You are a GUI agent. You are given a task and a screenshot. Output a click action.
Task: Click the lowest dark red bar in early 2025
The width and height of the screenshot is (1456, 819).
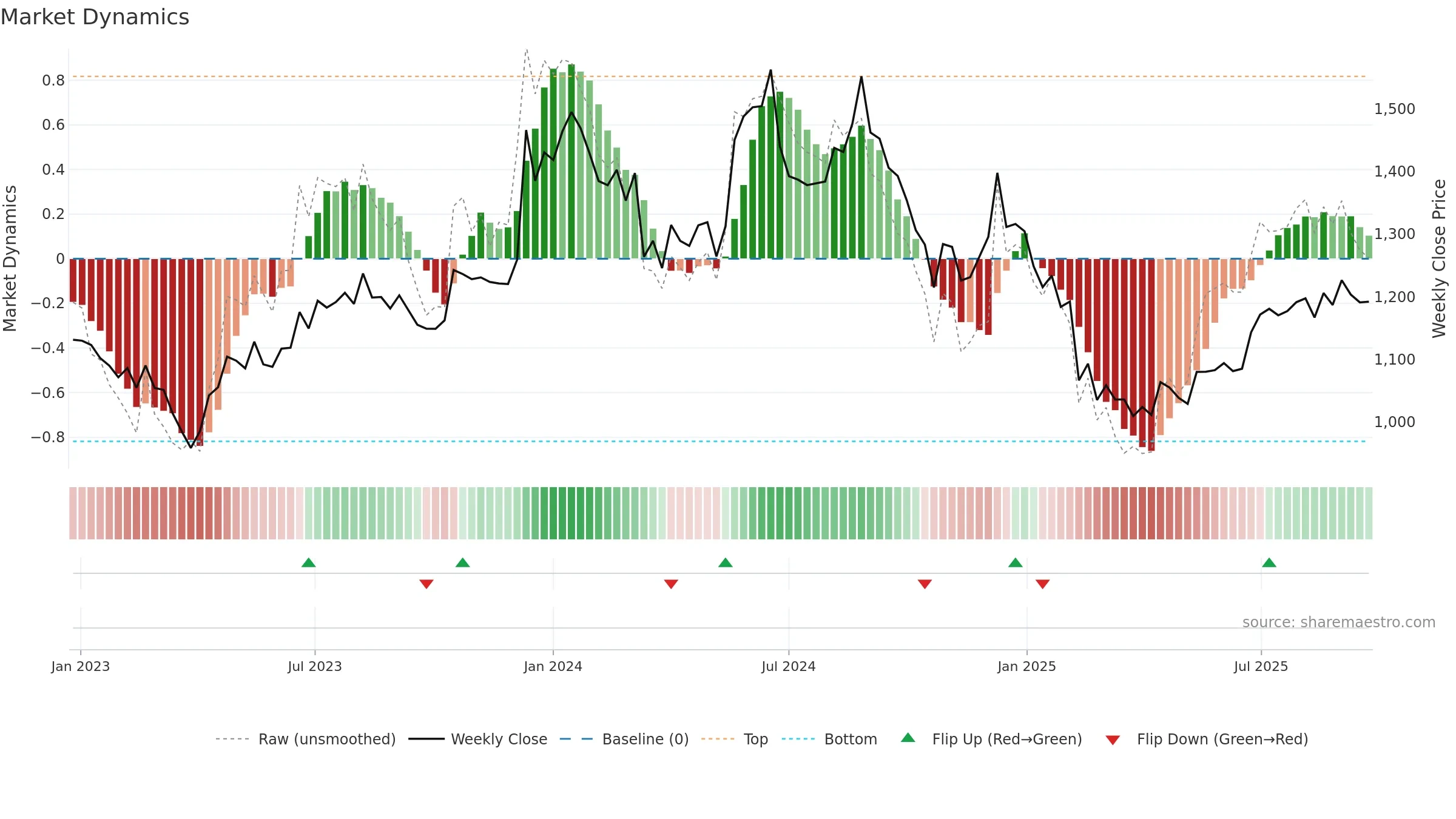click(x=1151, y=355)
